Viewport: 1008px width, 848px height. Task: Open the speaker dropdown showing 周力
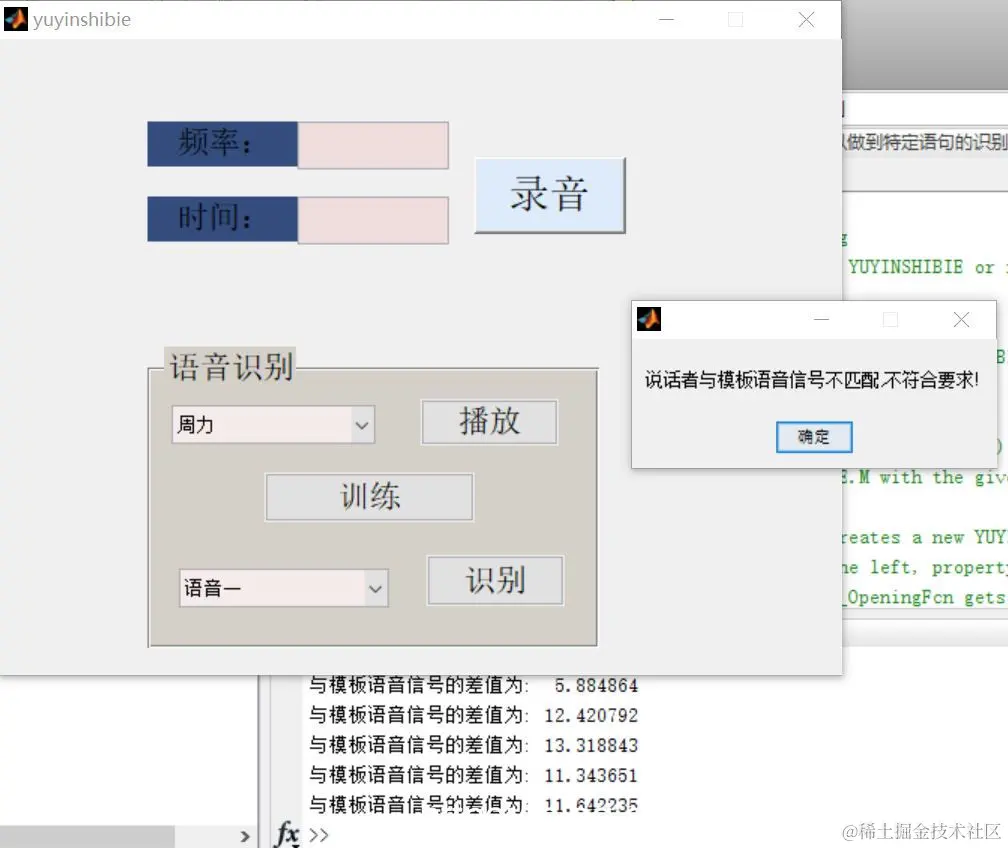click(x=272, y=424)
